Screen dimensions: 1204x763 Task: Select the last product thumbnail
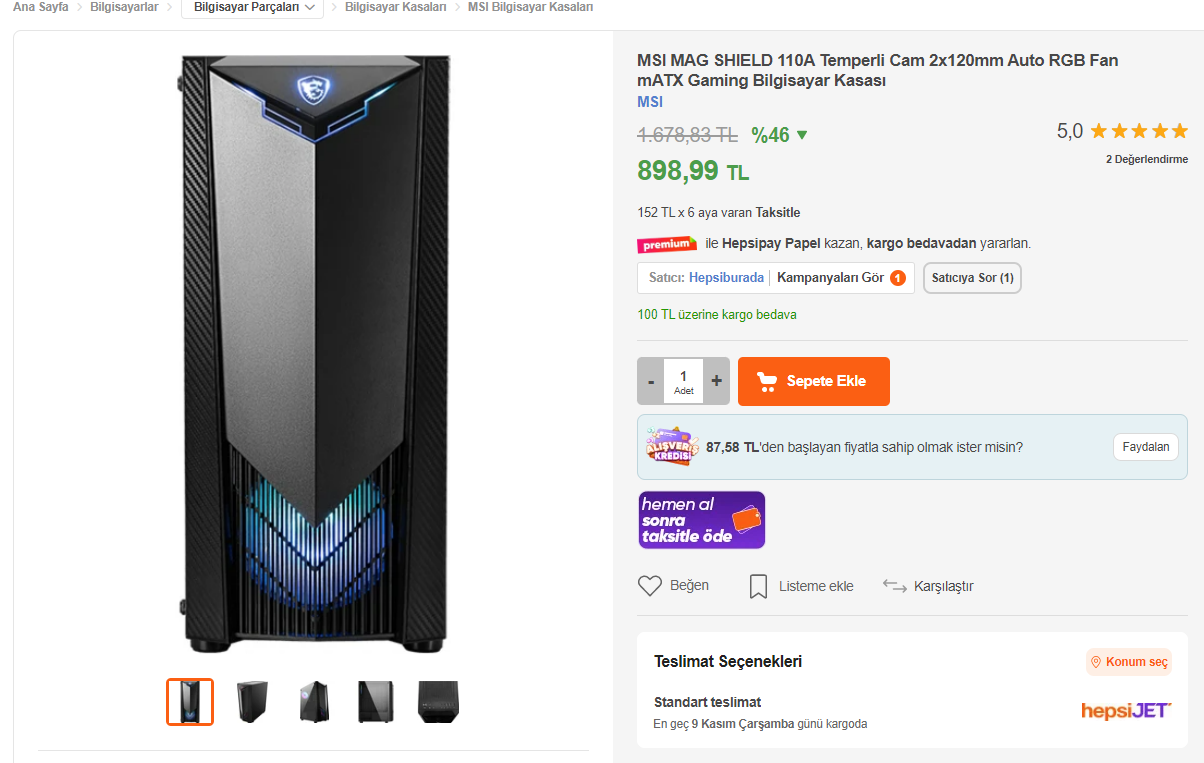pyautogui.click(x=438, y=702)
